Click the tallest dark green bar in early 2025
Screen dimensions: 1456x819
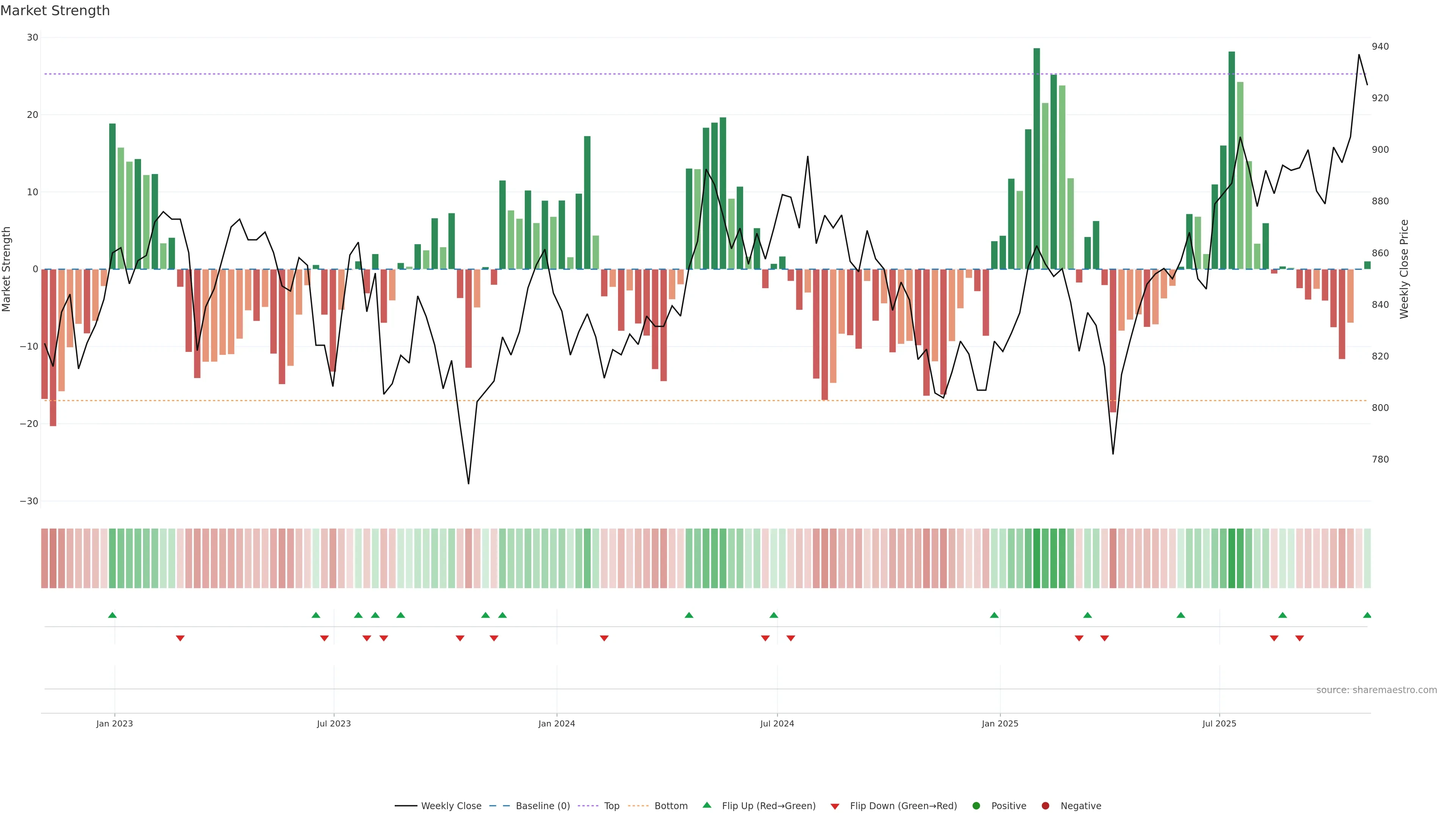tap(1037, 158)
